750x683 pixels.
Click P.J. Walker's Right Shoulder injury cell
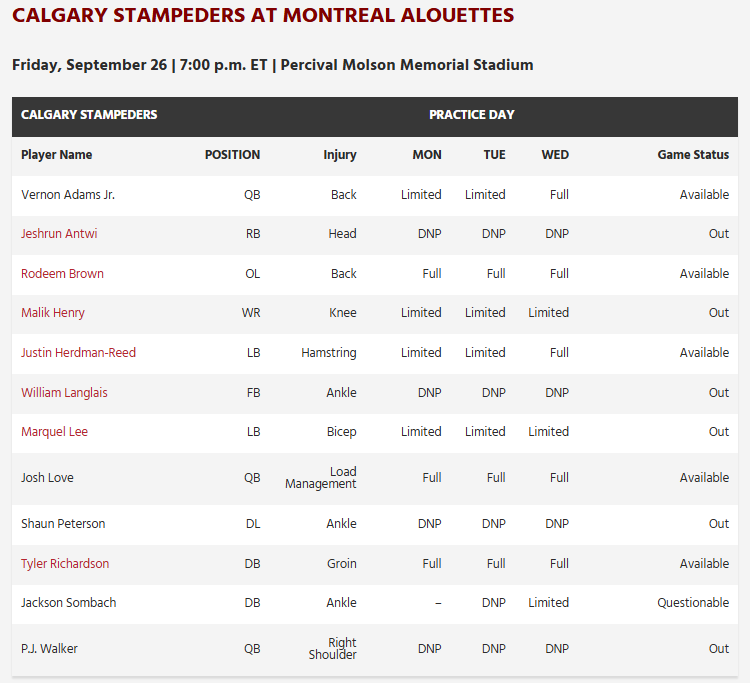(333, 649)
